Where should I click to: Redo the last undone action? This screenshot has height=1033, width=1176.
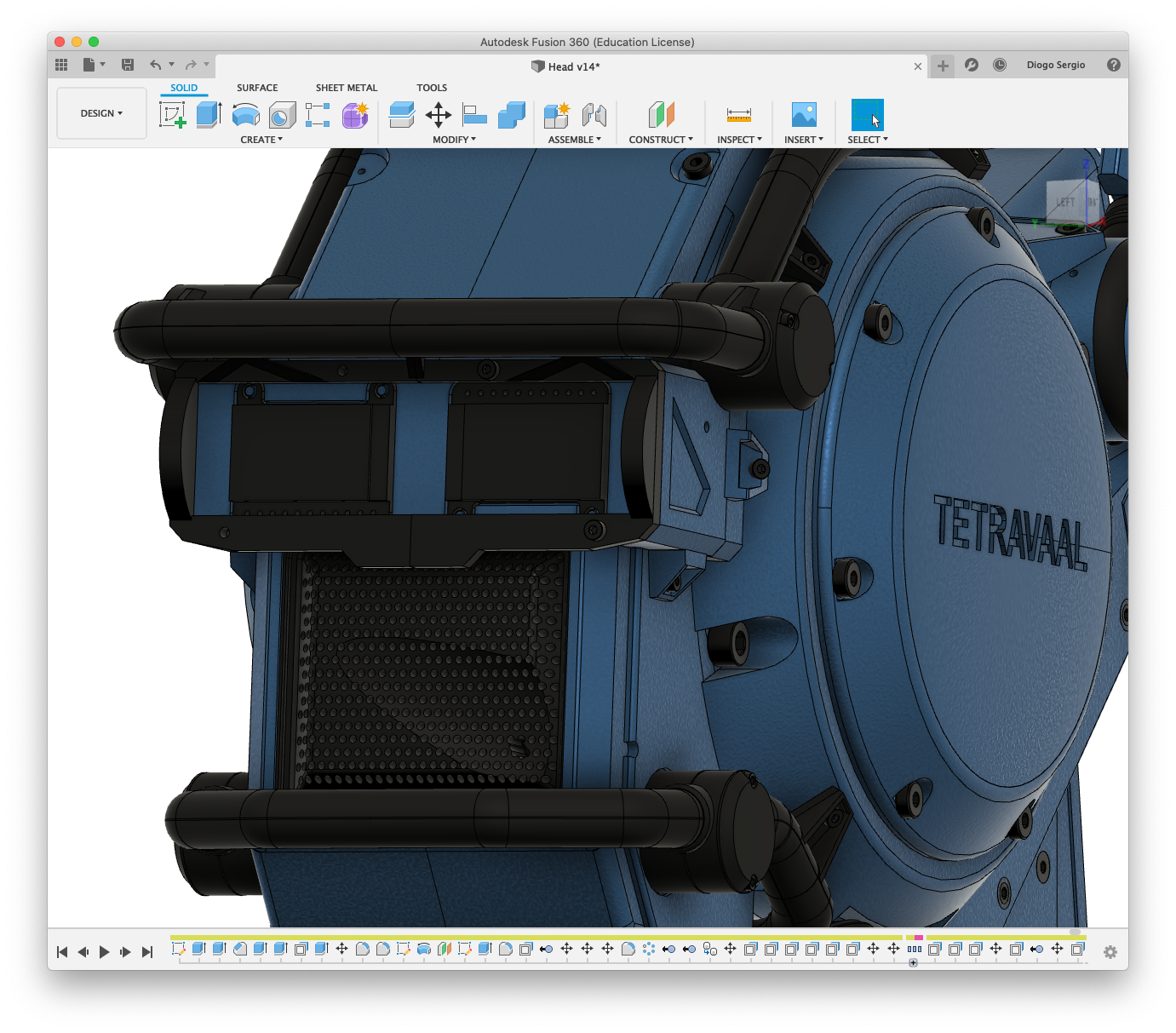(191, 65)
